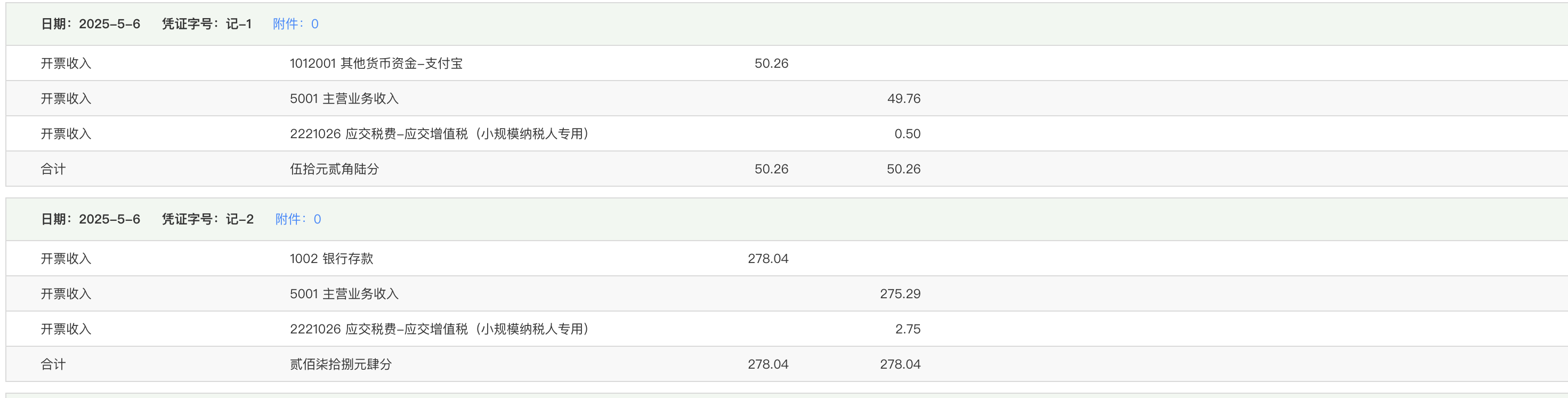1568x398 pixels.
Task: Click the 2.75 tax credit amount
Action: click(x=908, y=329)
